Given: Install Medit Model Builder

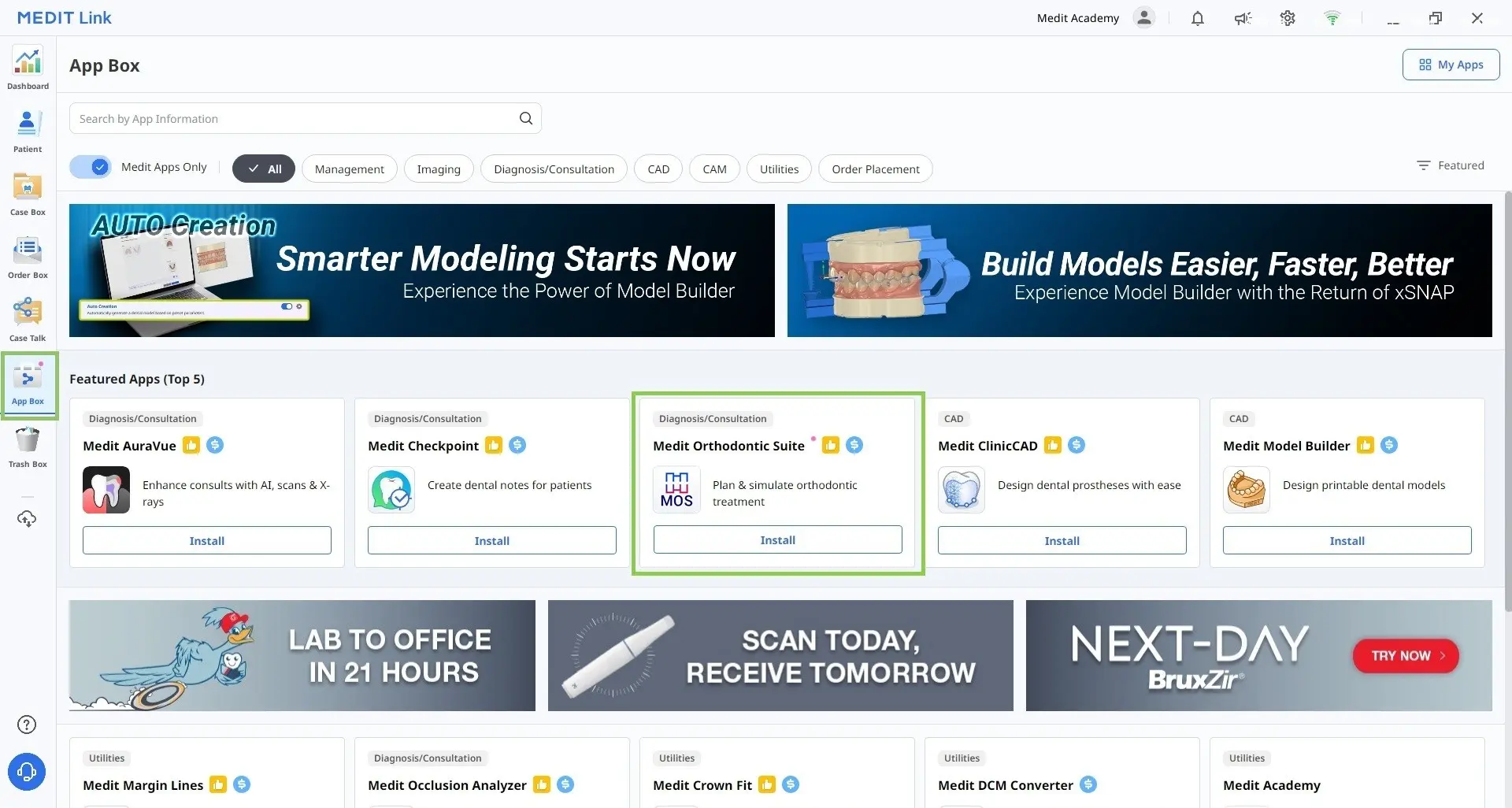Looking at the screenshot, I should [1347, 540].
